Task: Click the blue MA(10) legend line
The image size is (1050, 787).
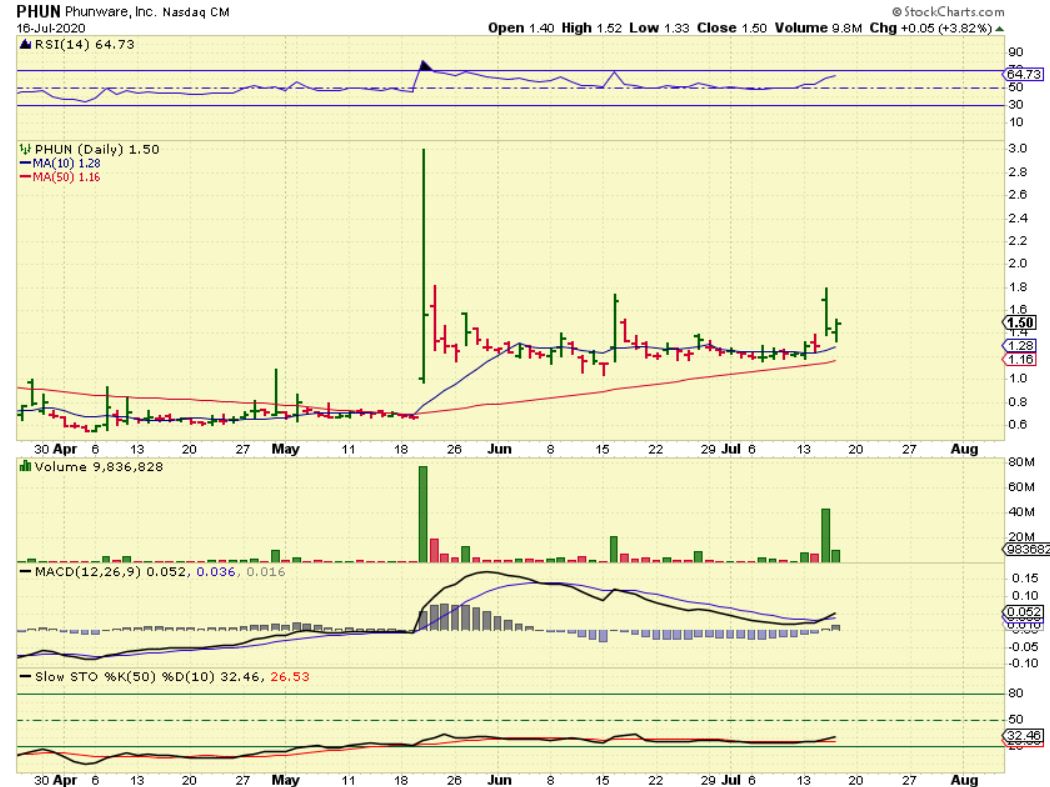Action: [x=25, y=163]
